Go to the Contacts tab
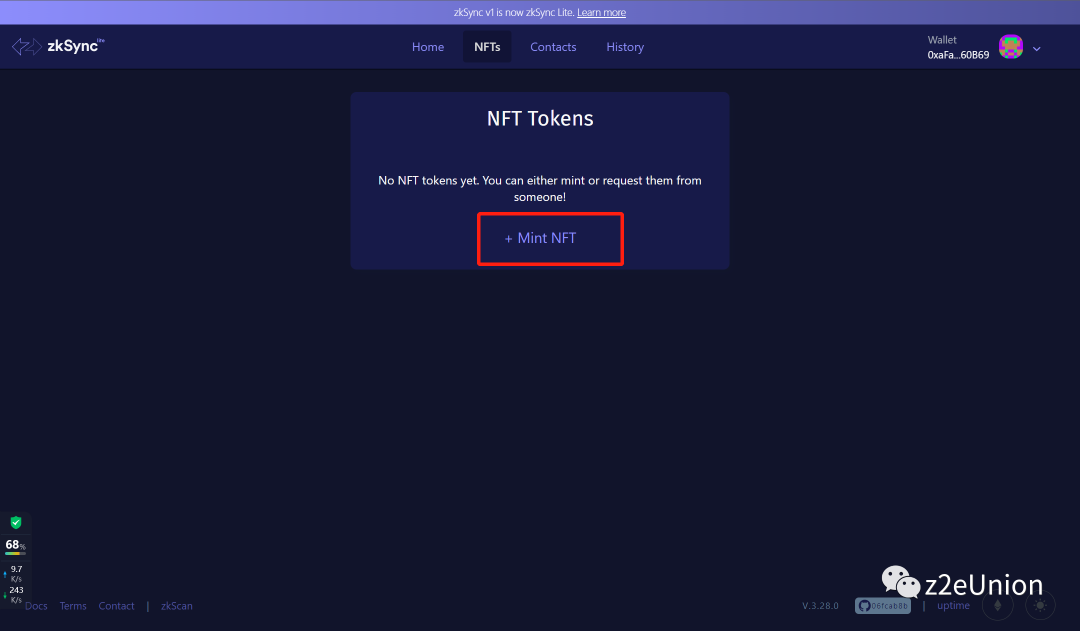The width and height of the screenshot is (1080, 631). 553,47
